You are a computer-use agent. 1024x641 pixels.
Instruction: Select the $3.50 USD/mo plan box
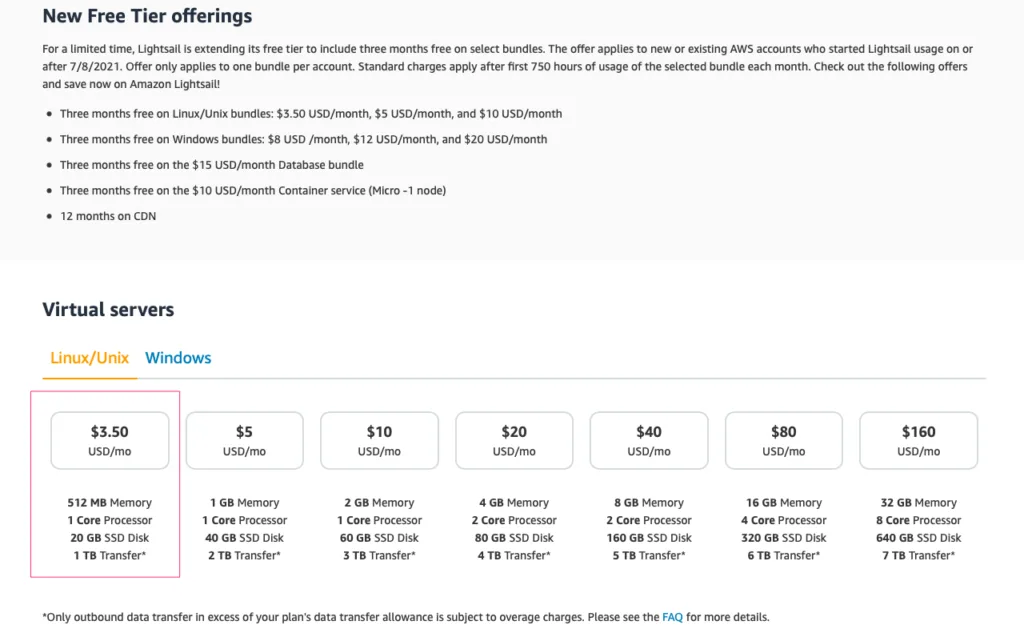[110, 440]
